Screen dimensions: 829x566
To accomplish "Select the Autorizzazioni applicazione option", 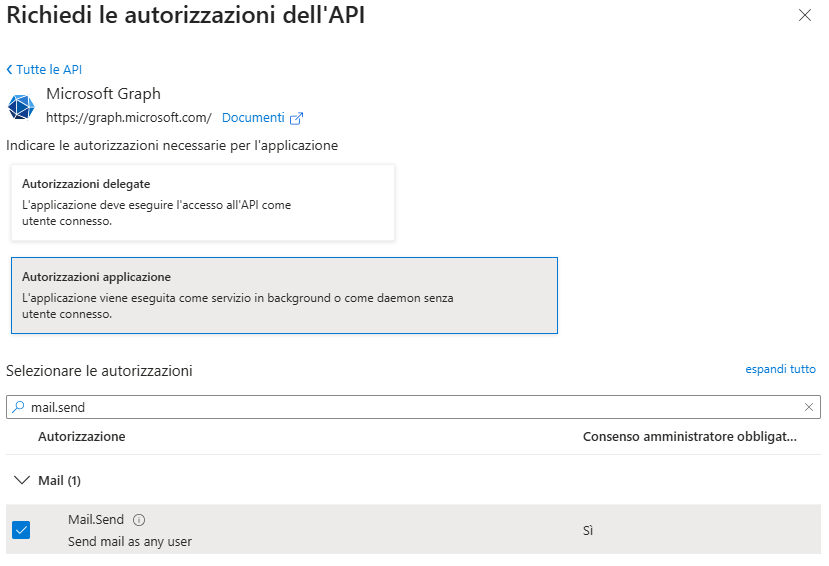I will click(284, 295).
